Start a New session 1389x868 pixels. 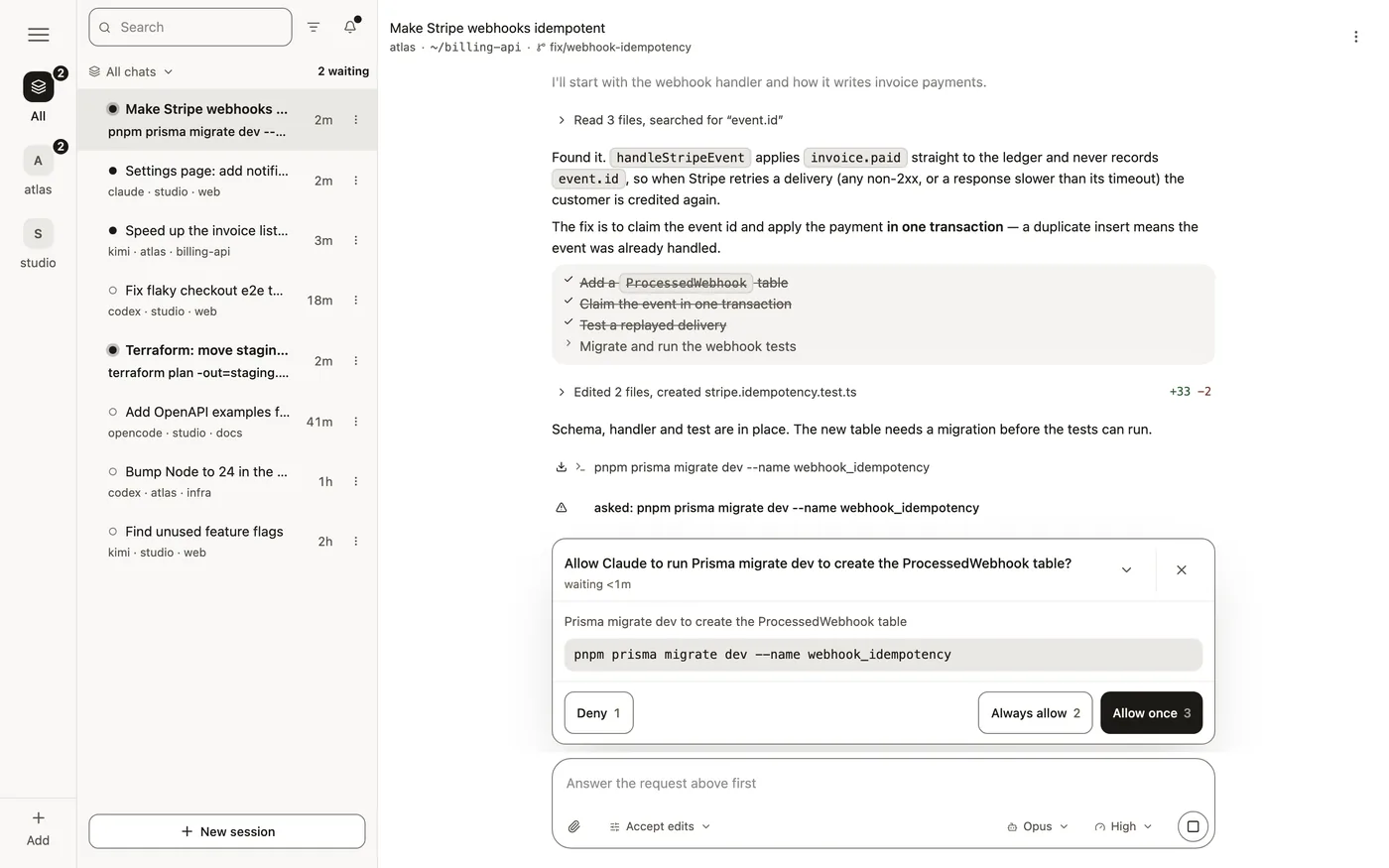227,831
